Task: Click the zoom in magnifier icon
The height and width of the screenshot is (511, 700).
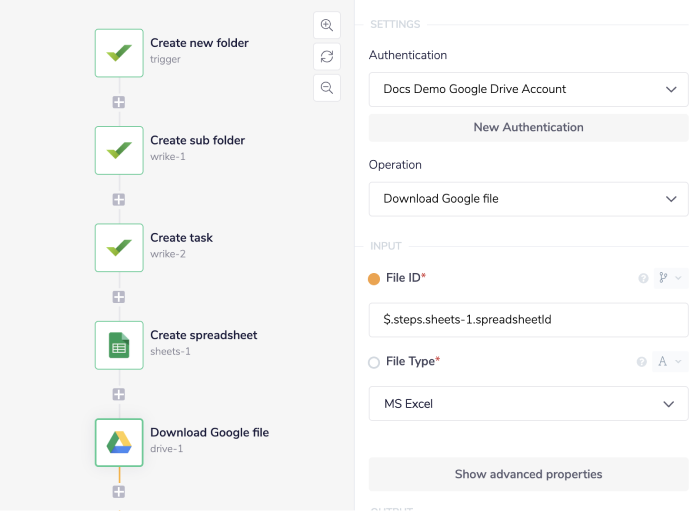Action: click(x=327, y=25)
